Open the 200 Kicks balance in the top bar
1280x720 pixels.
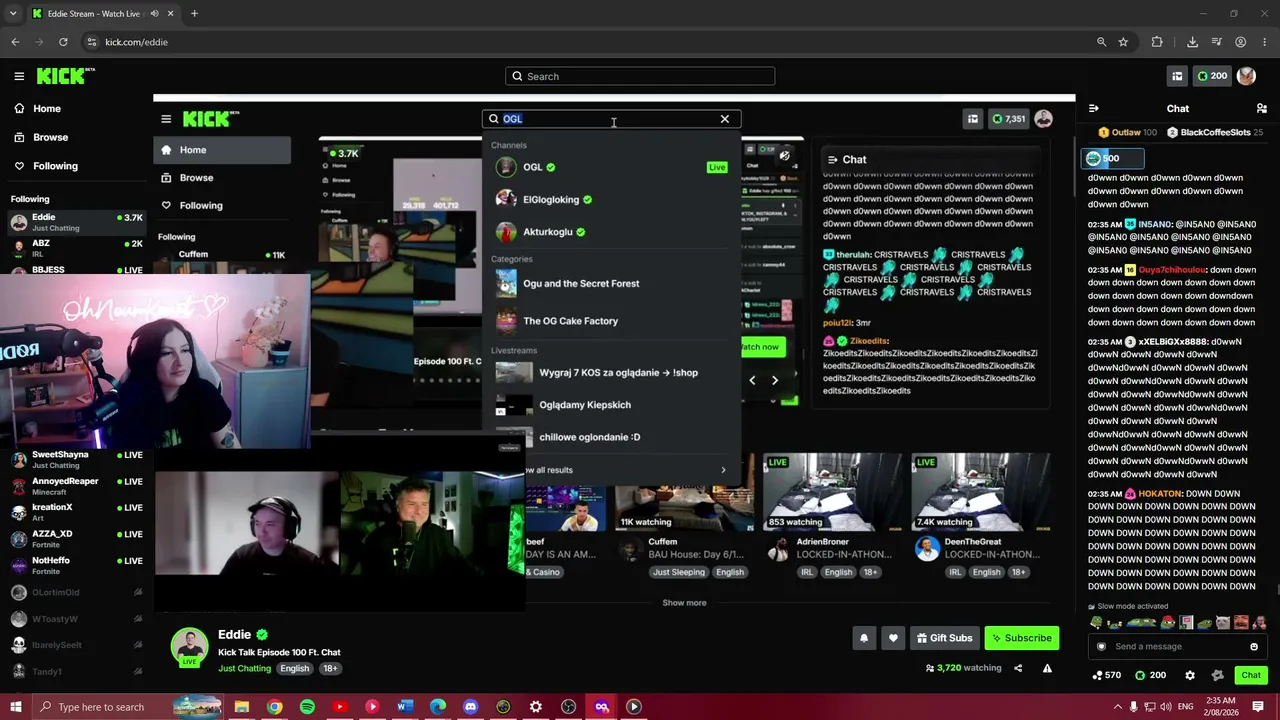pos(1211,76)
